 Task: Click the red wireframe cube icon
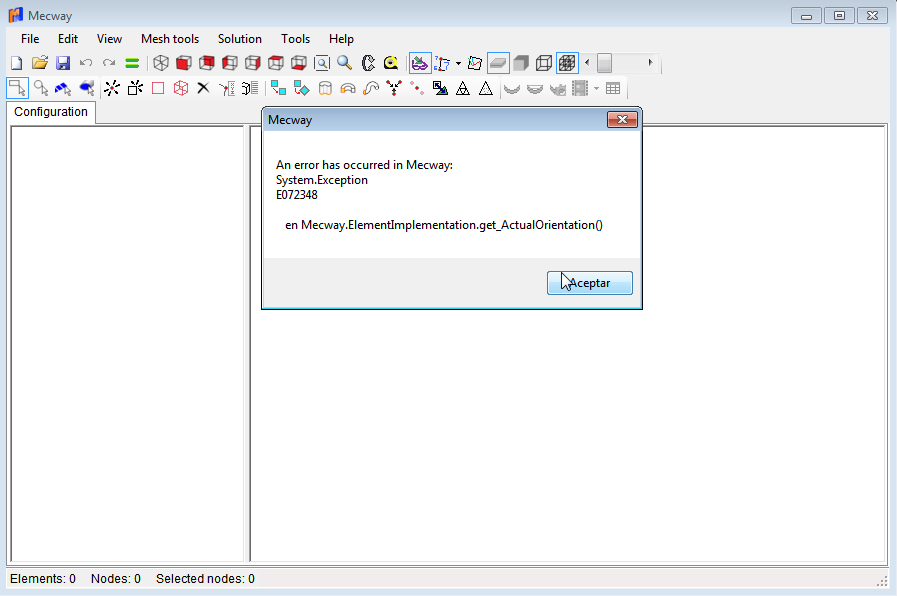181,88
